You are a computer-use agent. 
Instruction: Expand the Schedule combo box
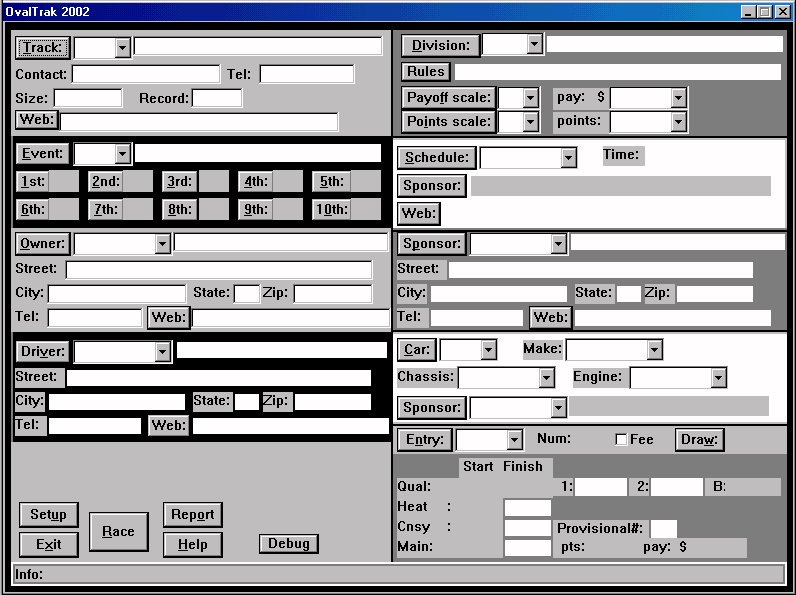pyautogui.click(x=568, y=158)
